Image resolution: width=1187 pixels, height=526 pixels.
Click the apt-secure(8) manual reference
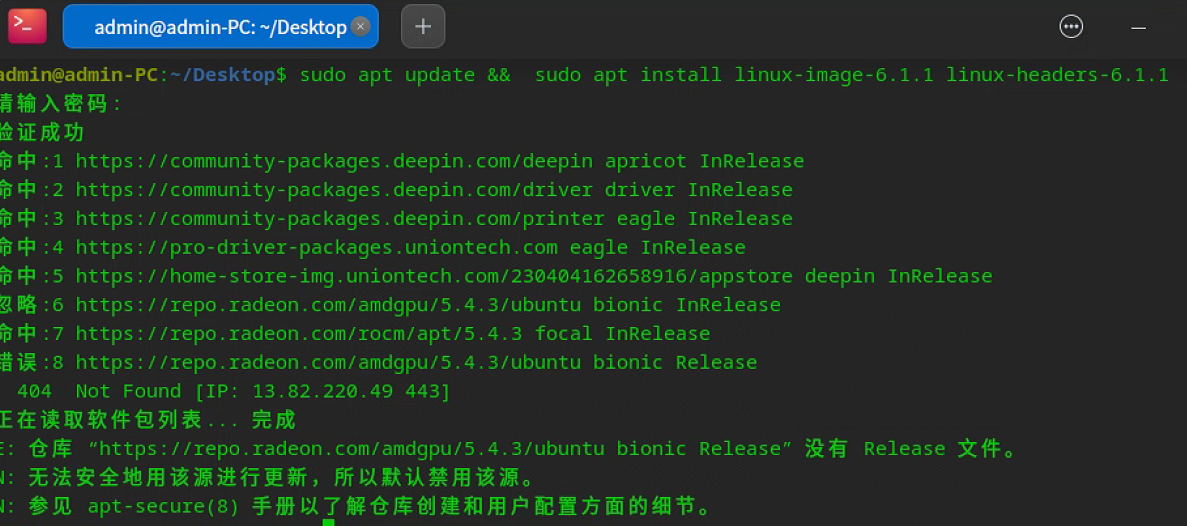click(x=163, y=507)
